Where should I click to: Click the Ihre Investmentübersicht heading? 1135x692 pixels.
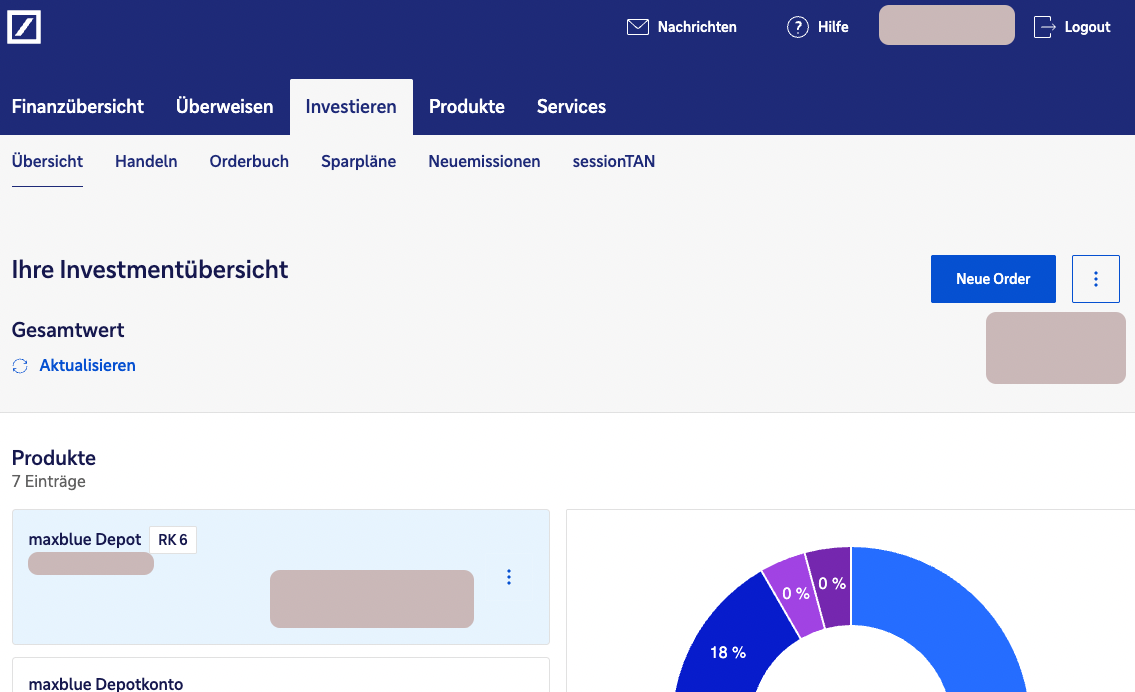pyautogui.click(x=150, y=269)
